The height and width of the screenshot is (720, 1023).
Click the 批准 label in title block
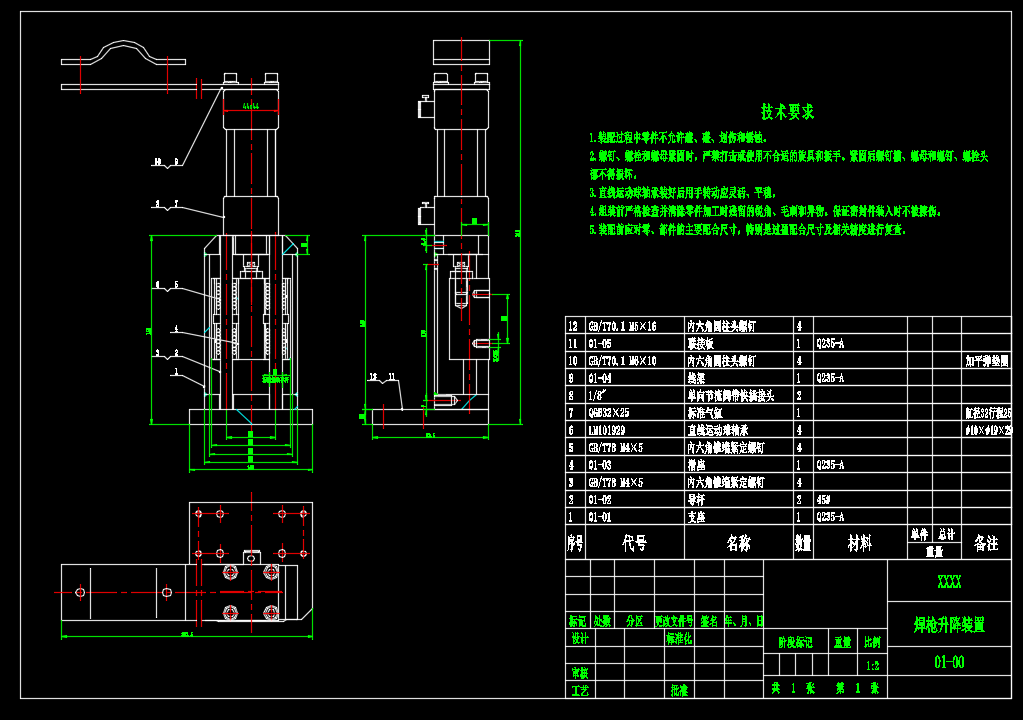[x=679, y=690]
